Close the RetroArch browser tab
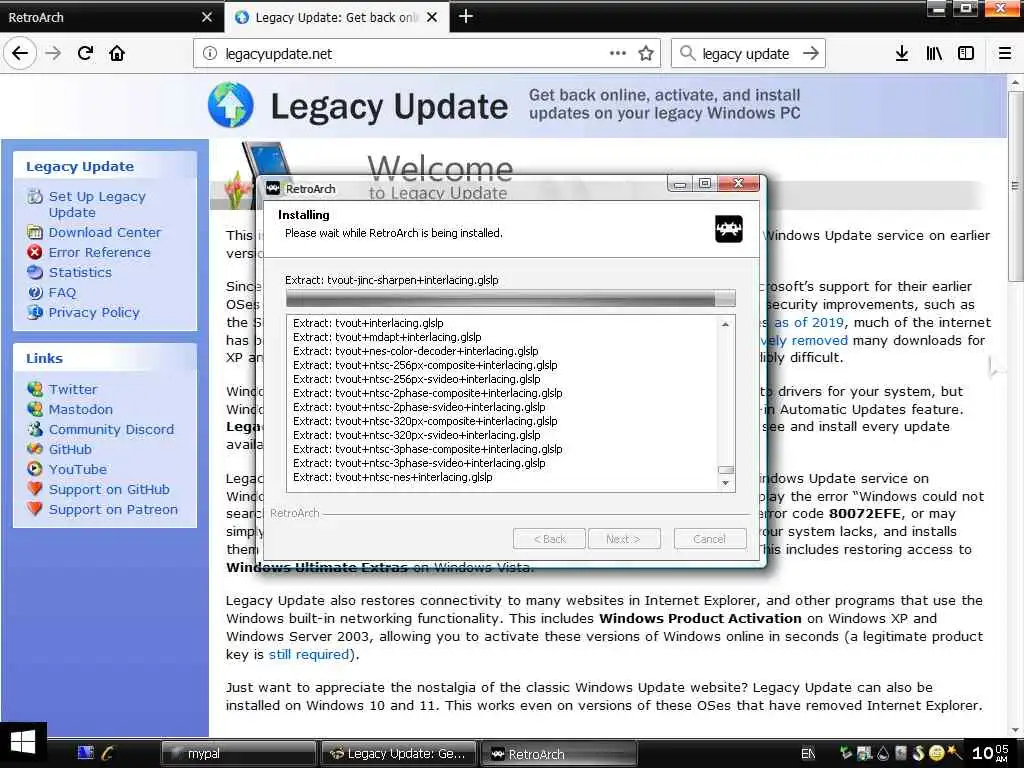The height and width of the screenshot is (768, 1024). 207,17
